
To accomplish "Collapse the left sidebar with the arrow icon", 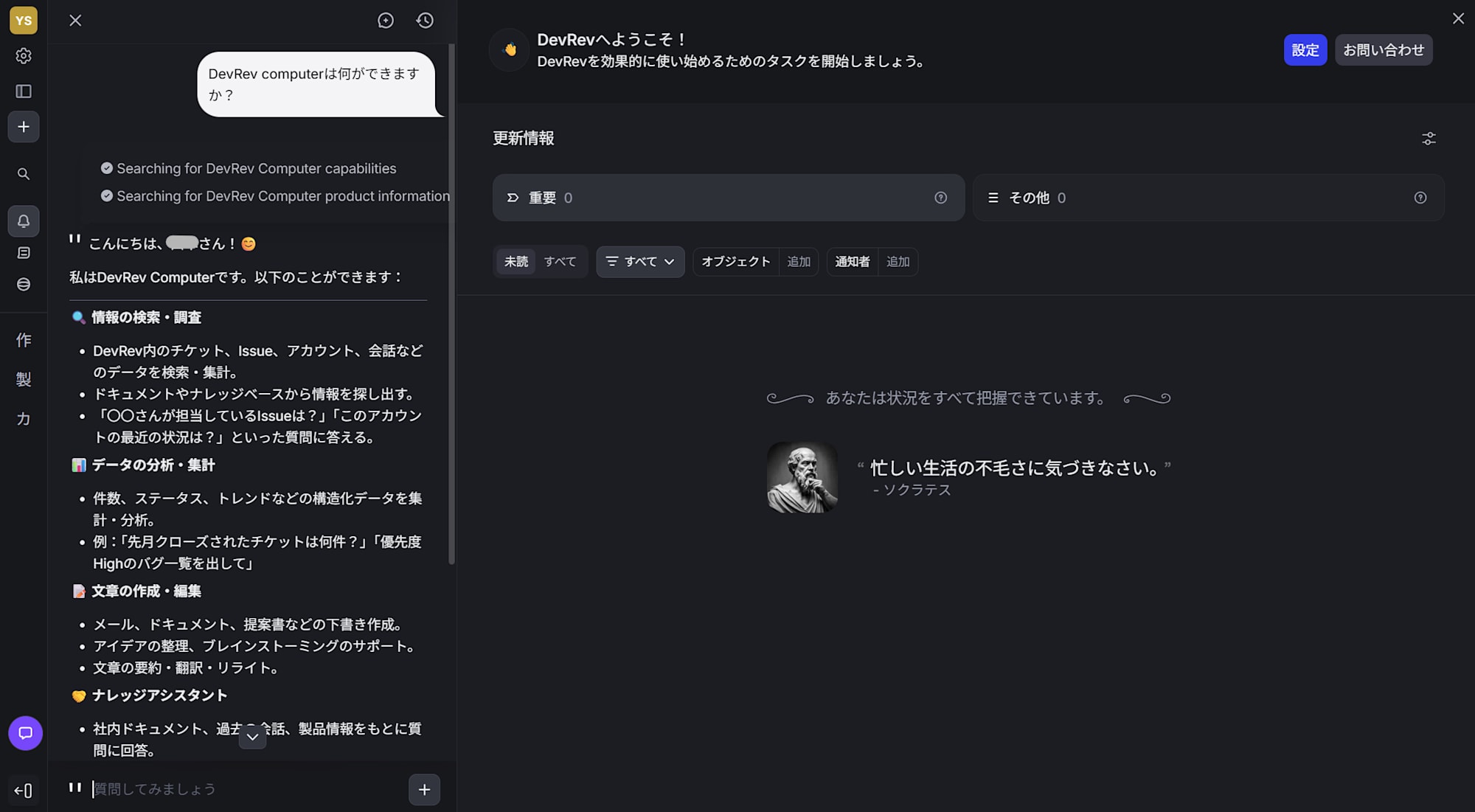I will [x=24, y=790].
